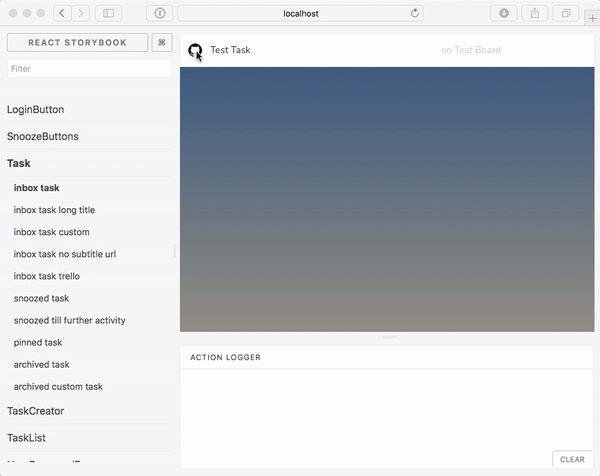The image size is (600, 476).
Task: Clear the action logger with CLEAR button
Action: [x=572, y=459]
